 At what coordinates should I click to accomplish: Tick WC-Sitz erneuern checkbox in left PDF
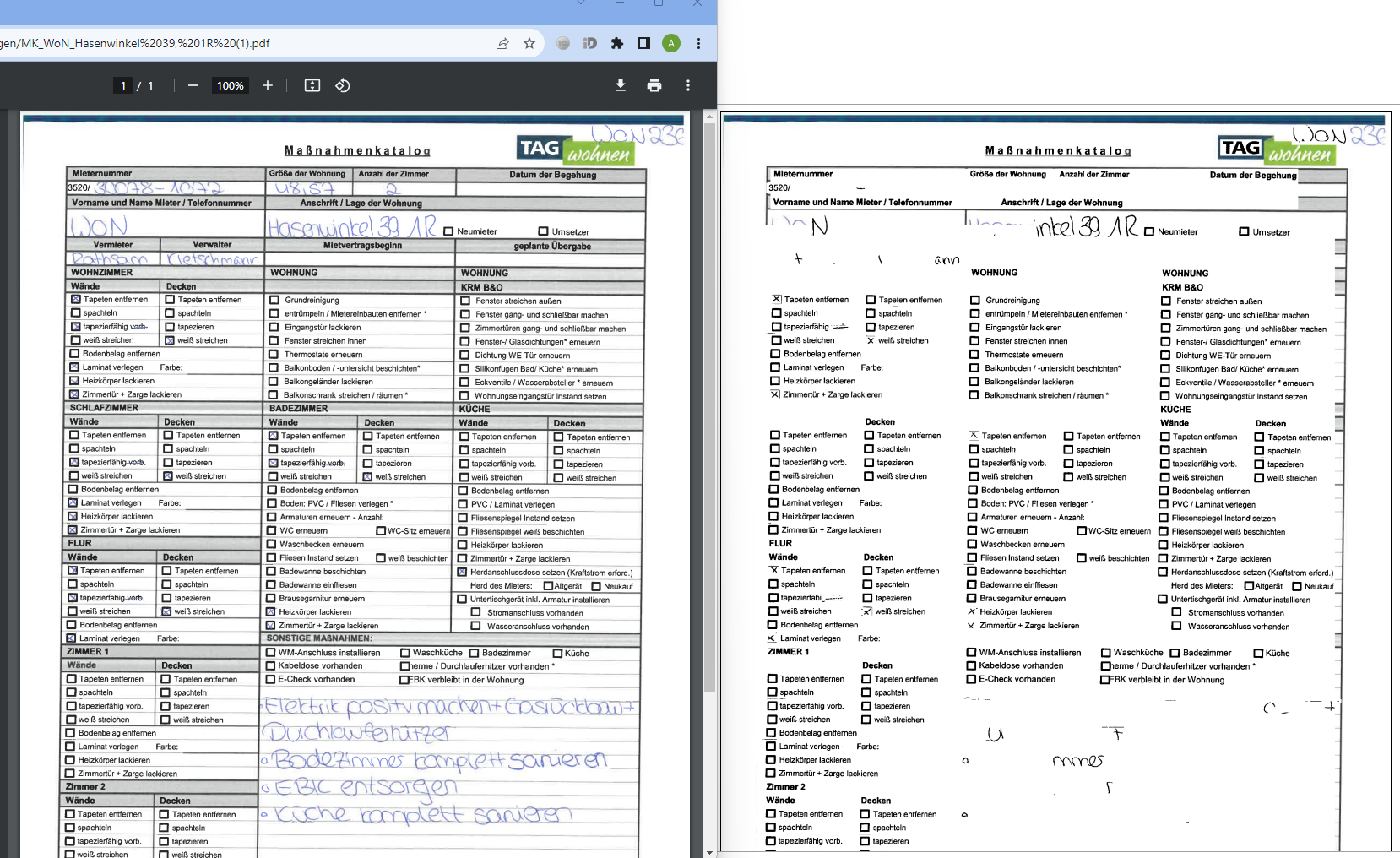click(x=382, y=531)
